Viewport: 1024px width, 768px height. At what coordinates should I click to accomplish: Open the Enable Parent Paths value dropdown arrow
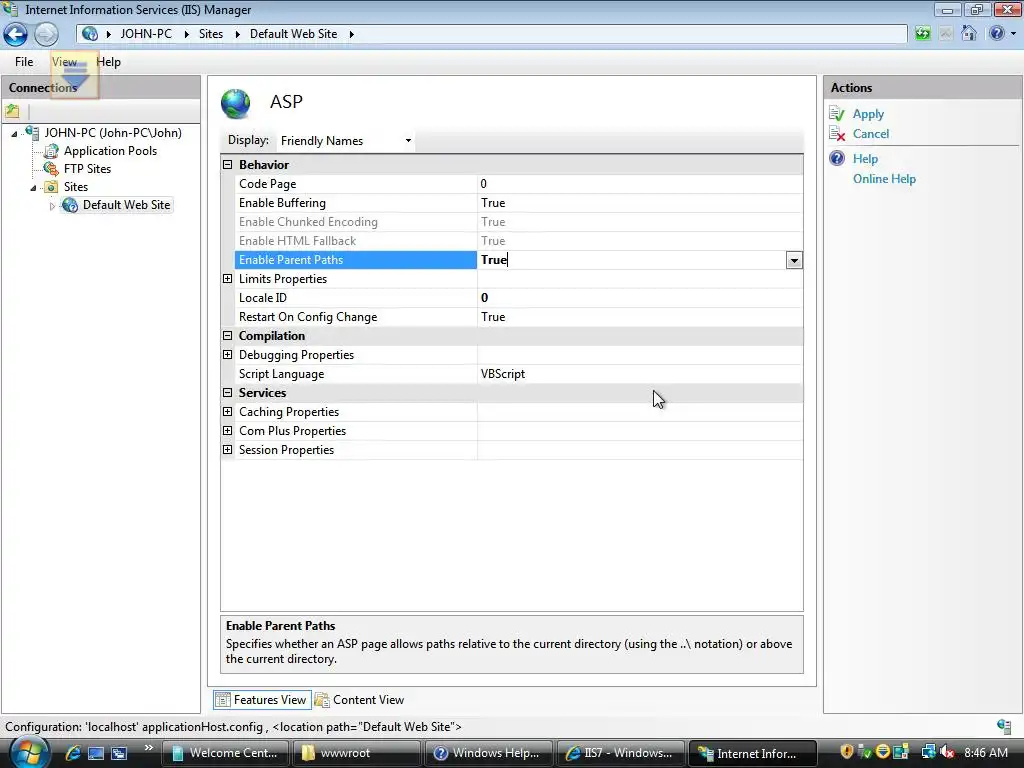793,261
